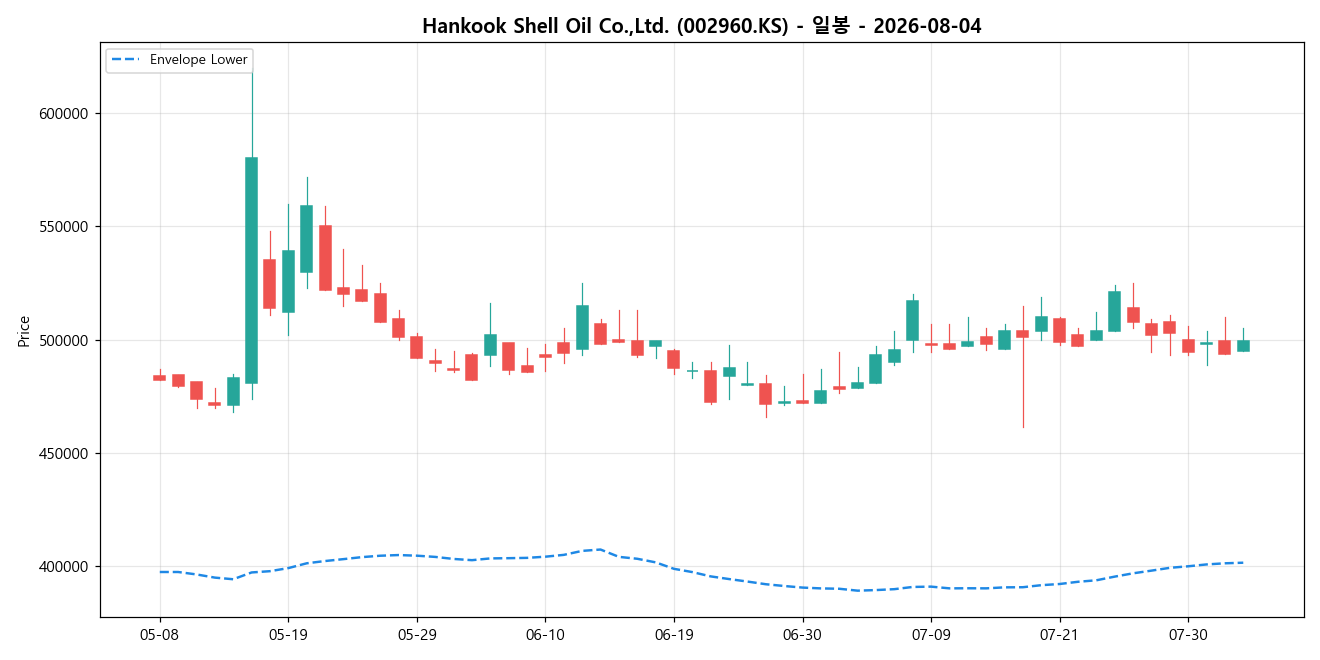Viewport: 1320px width, 660px height.
Task: Click the 05-08 x-axis date label
Action: pos(160,635)
